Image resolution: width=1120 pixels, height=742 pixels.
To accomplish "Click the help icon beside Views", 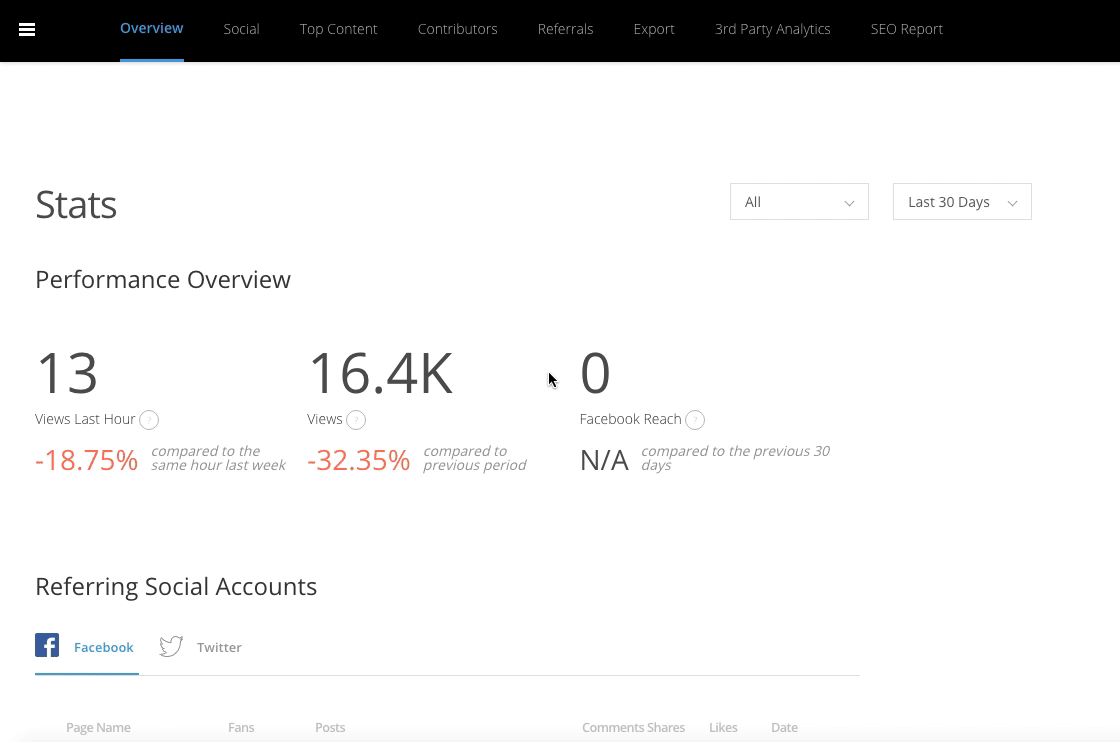I will tap(356, 420).
